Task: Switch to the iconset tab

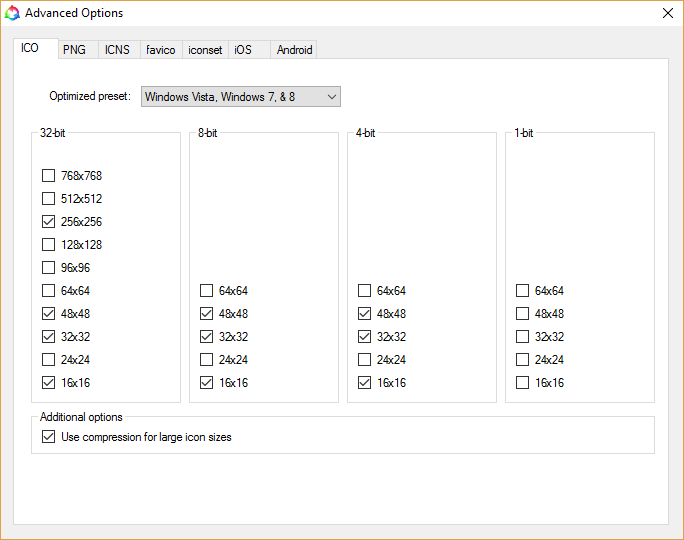Action: pos(205,49)
